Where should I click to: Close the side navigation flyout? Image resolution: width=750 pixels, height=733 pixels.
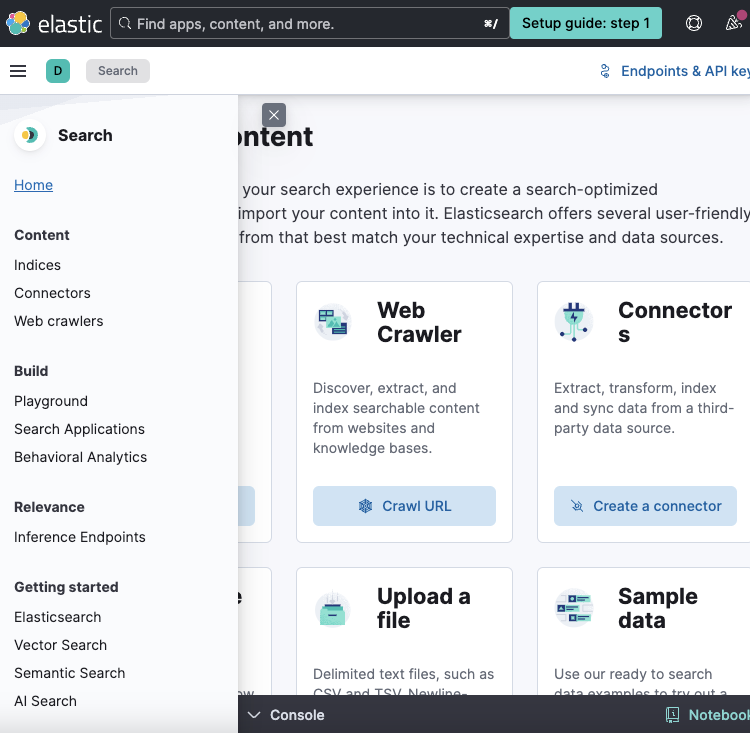(x=274, y=115)
